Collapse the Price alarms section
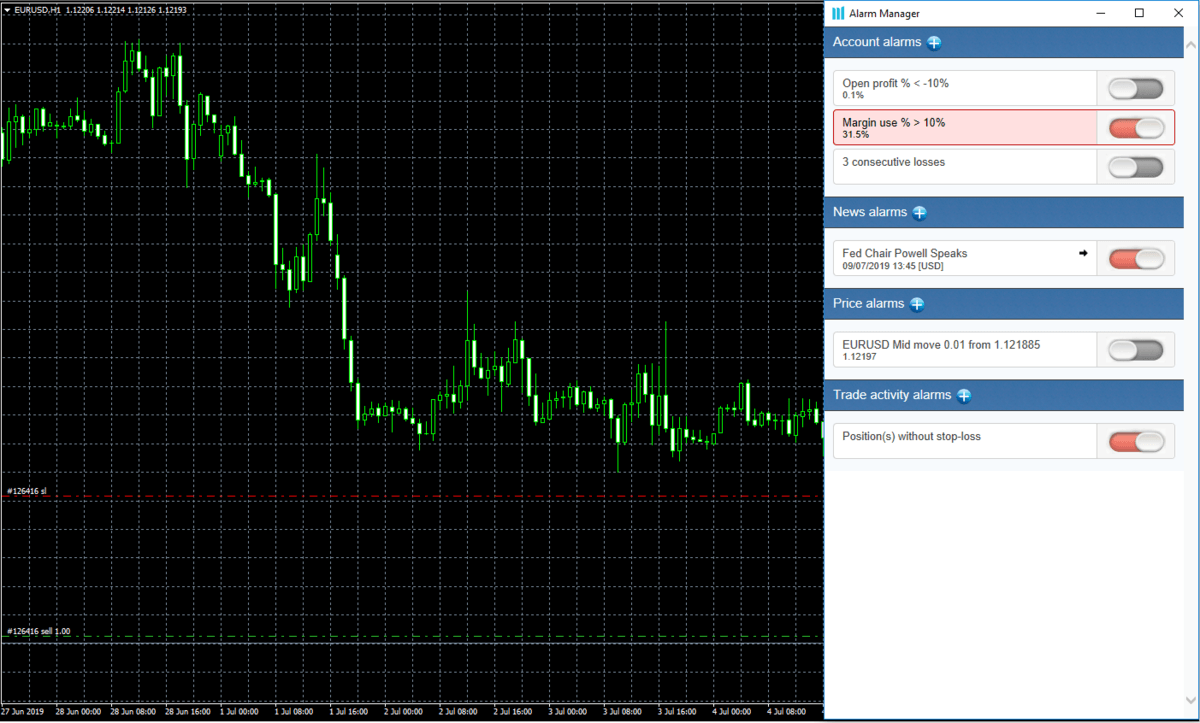The height and width of the screenshot is (723, 1200). pos(868,304)
